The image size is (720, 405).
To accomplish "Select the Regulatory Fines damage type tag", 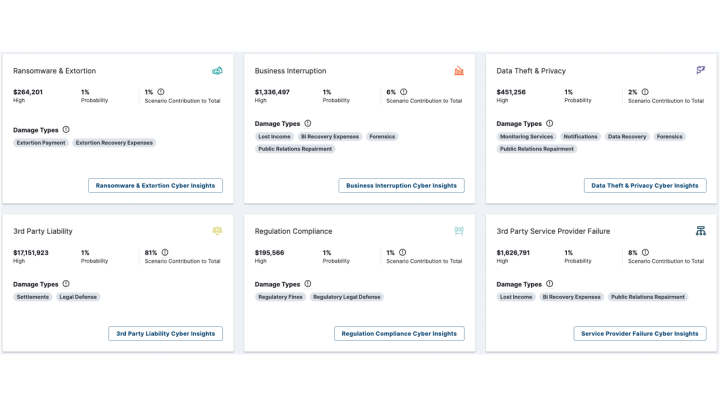I will 280,297.
